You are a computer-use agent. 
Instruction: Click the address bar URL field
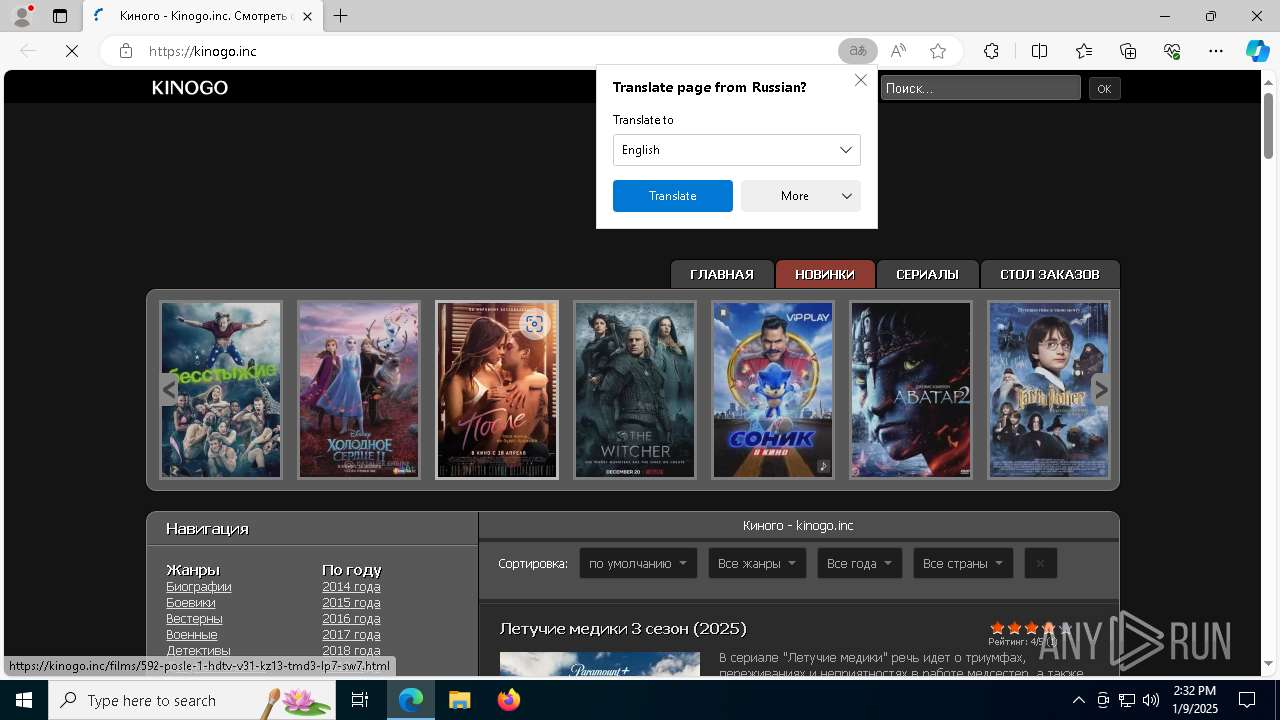click(480, 51)
